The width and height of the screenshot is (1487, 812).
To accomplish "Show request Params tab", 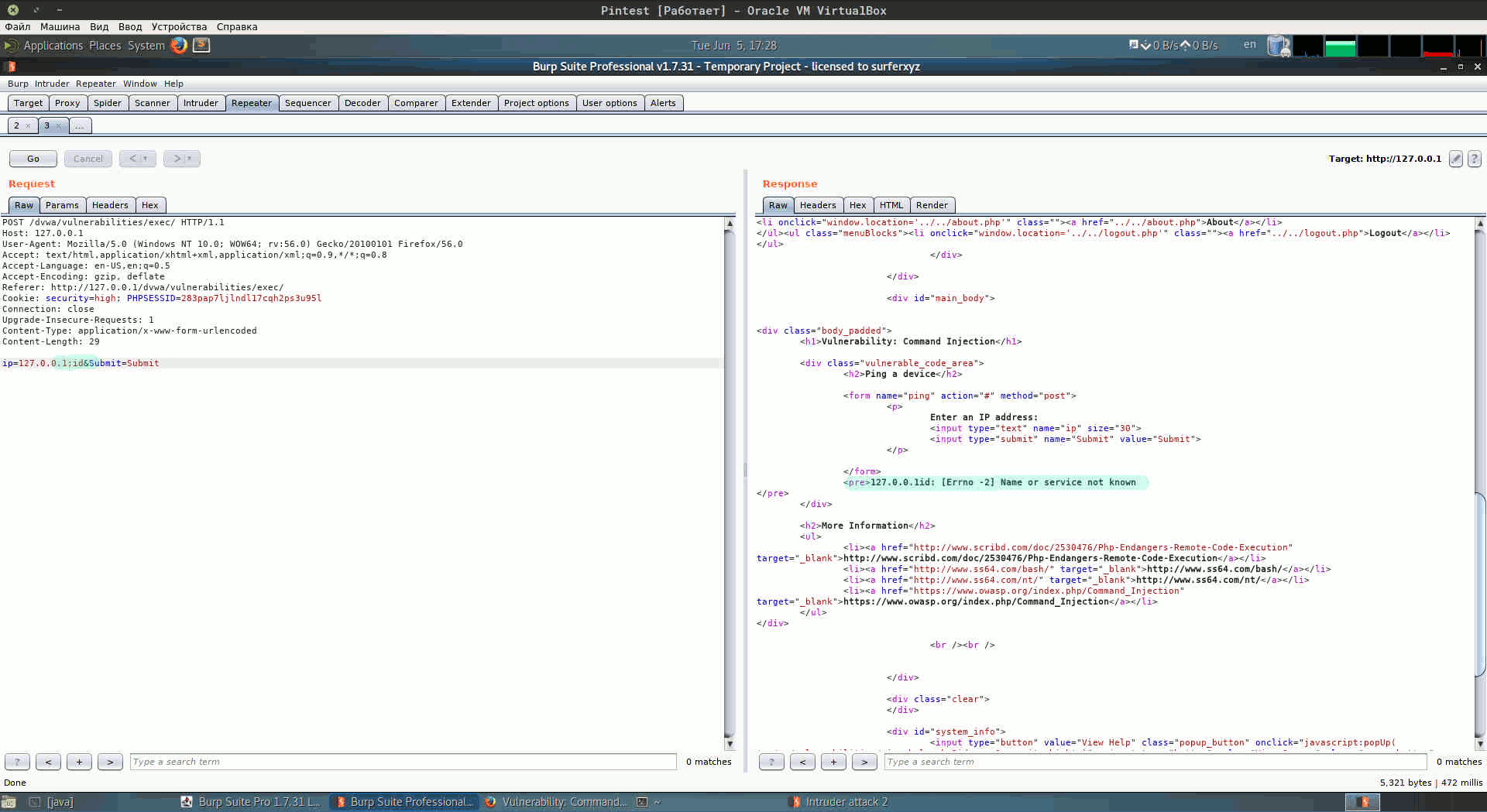I will pyautogui.click(x=62, y=205).
